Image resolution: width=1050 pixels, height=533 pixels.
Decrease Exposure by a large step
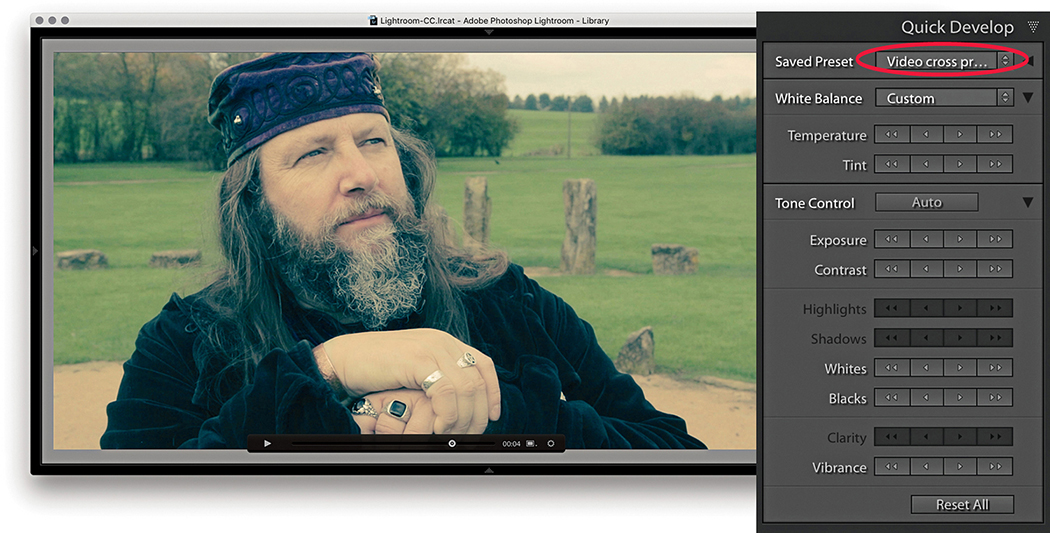pyautogui.click(x=892, y=240)
